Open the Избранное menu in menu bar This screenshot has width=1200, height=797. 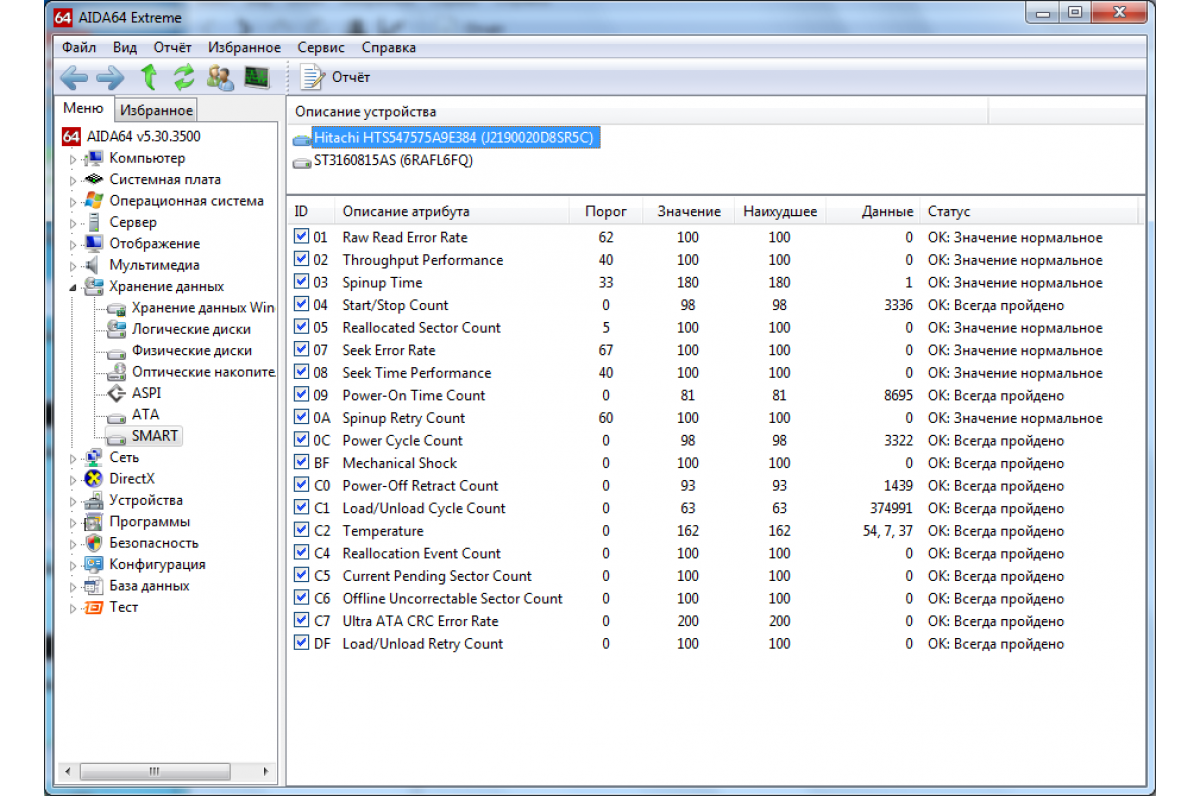(245, 47)
